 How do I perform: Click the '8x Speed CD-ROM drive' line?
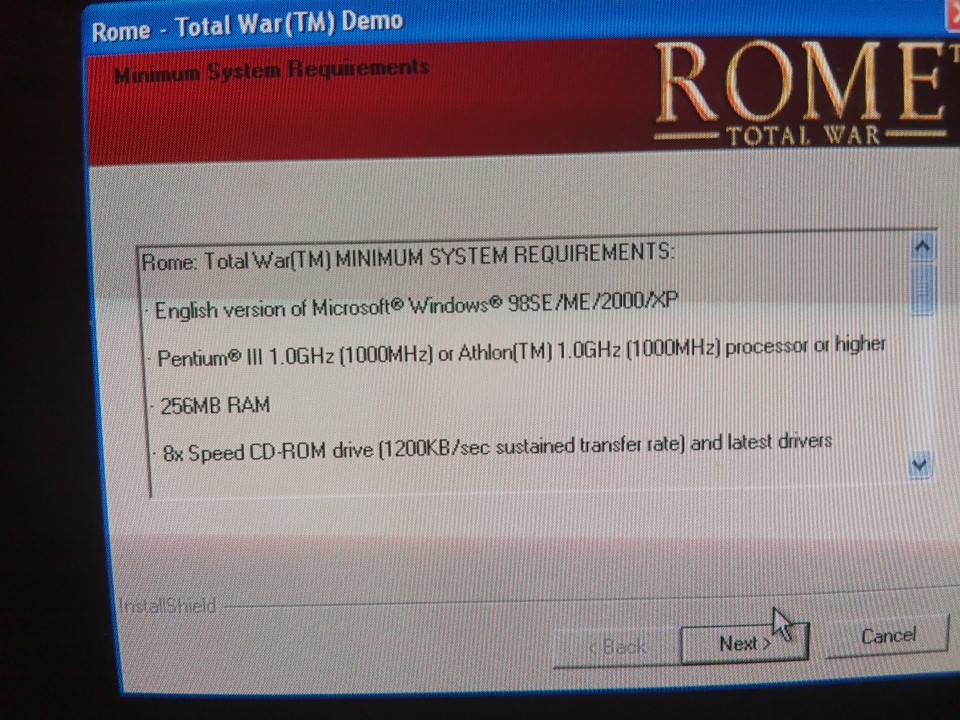497,448
